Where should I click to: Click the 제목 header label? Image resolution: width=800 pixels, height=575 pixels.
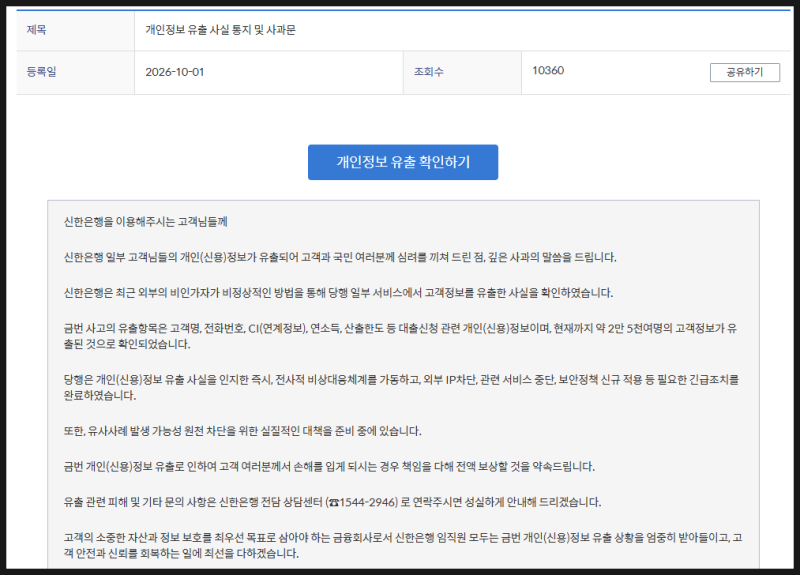[x=37, y=30]
